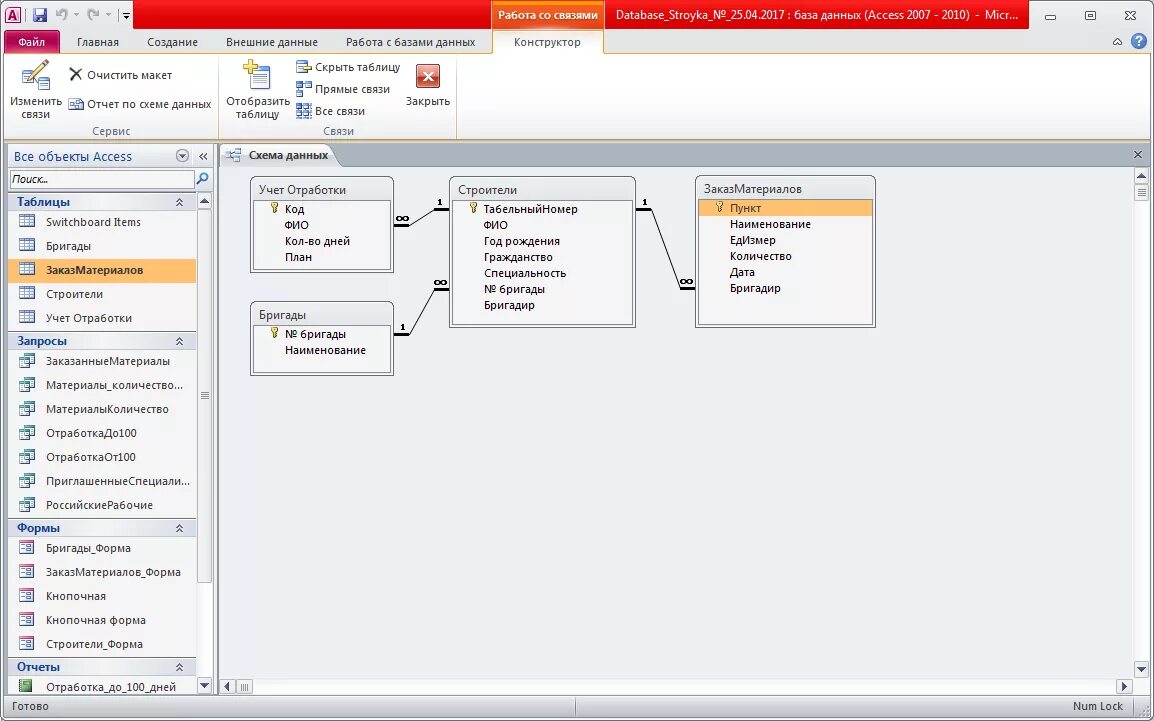Open Отчет по схеме данных

[x=140, y=104]
